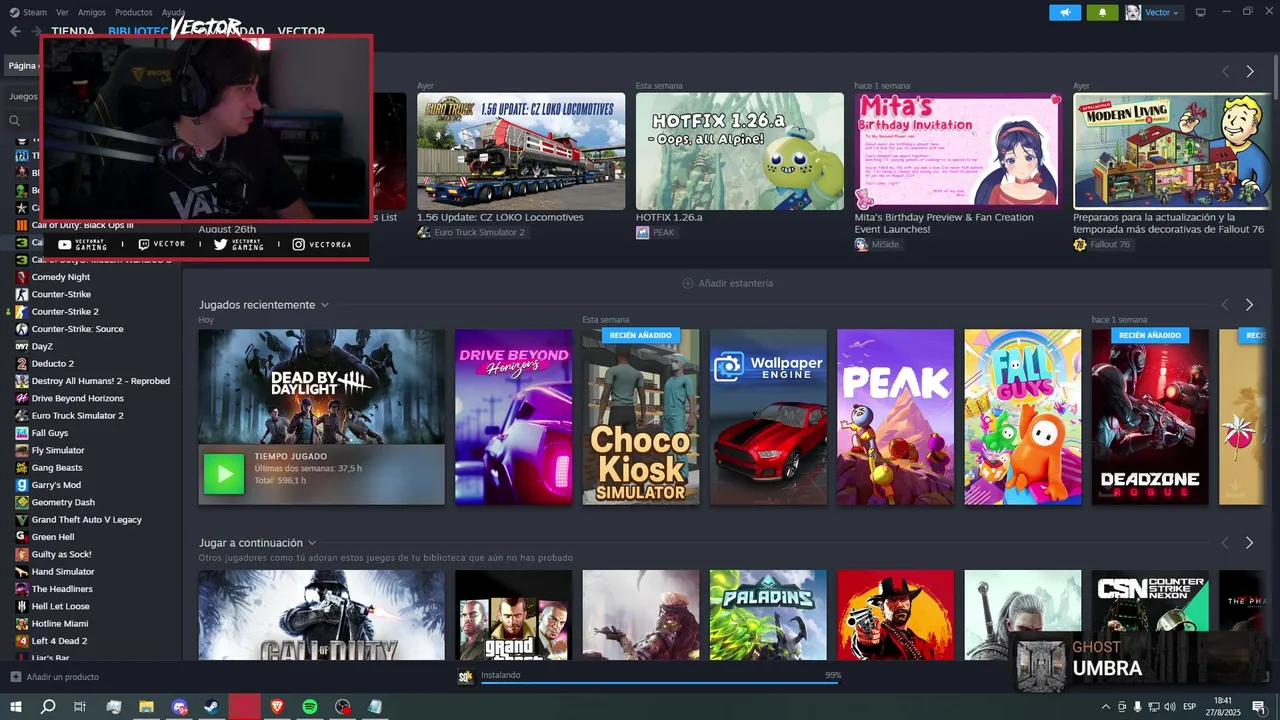The height and width of the screenshot is (720, 1280).
Task: Open Spotify from the taskbar
Action: pyautogui.click(x=310, y=706)
